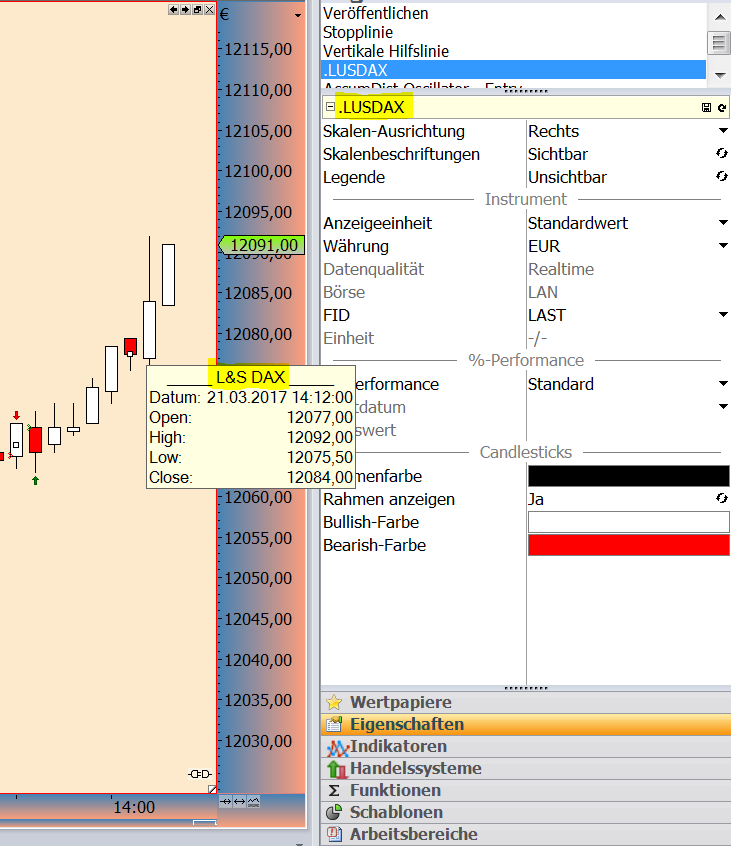Click the Börse label
The width and height of the screenshot is (731, 846).
tap(344, 292)
